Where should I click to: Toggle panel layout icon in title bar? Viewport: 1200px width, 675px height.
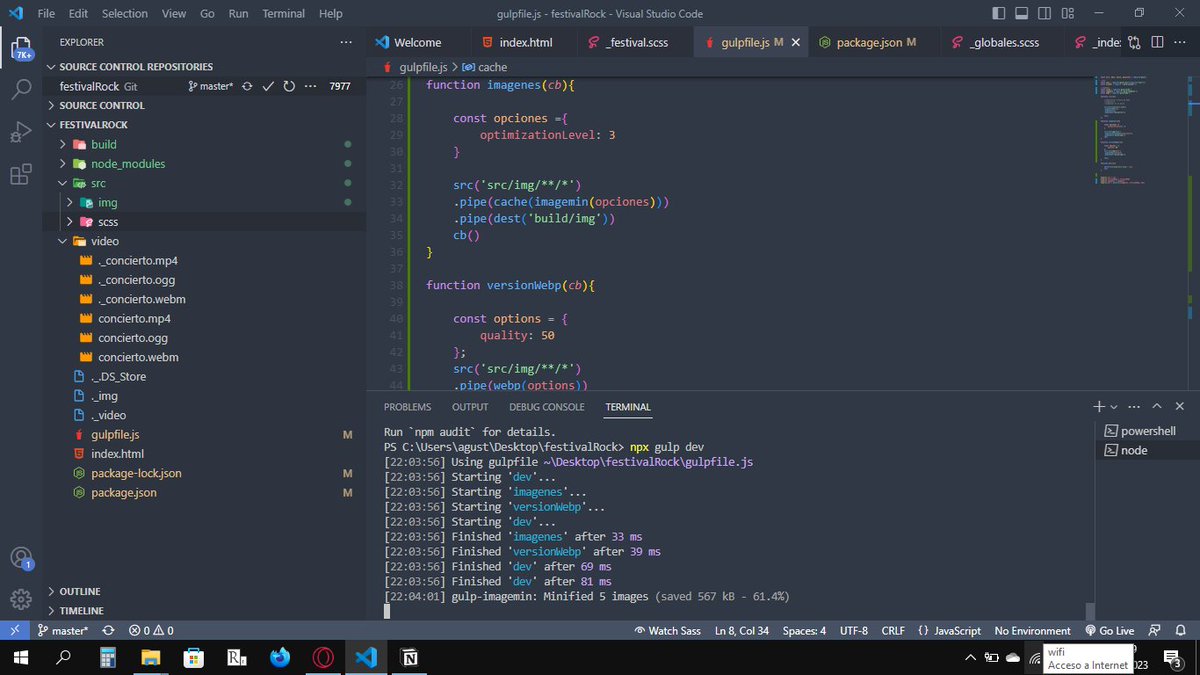pyautogui.click(x=1022, y=14)
